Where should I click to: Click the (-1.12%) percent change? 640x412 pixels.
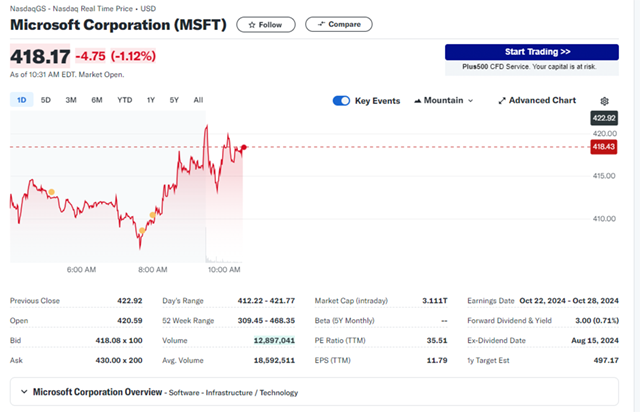pos(133,56)
